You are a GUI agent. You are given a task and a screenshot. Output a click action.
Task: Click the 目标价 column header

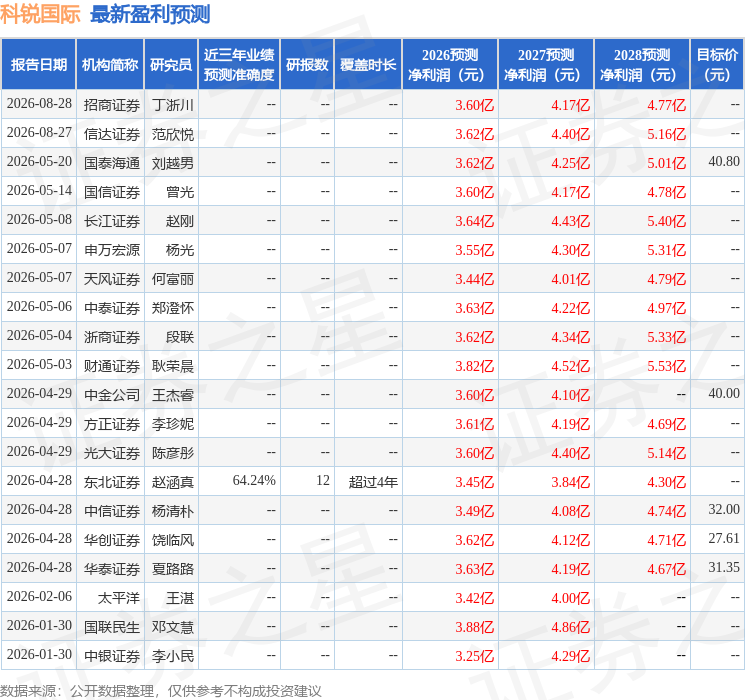pyautogui.click(x=716, y=65)
